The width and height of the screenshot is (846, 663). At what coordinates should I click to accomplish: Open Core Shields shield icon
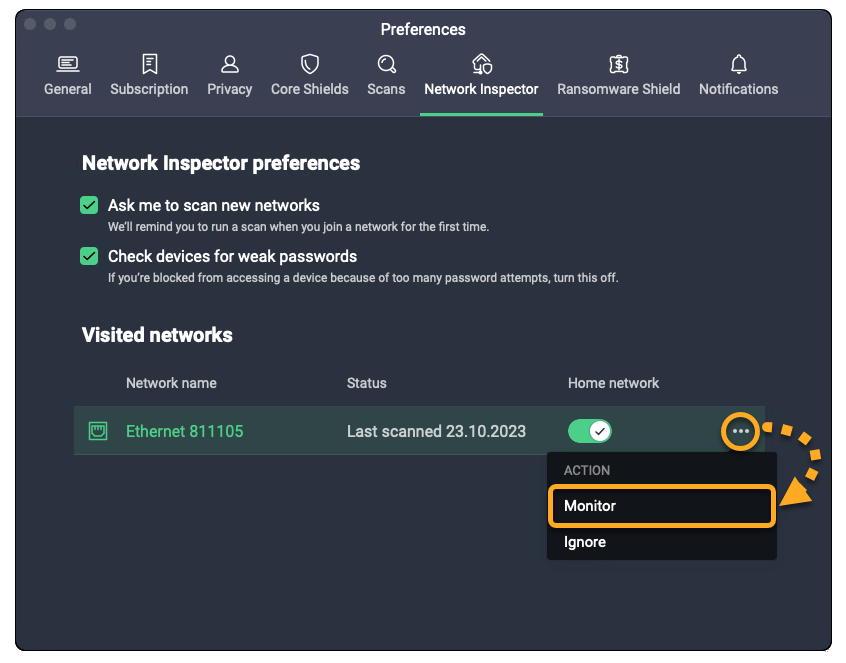(310, 65)
